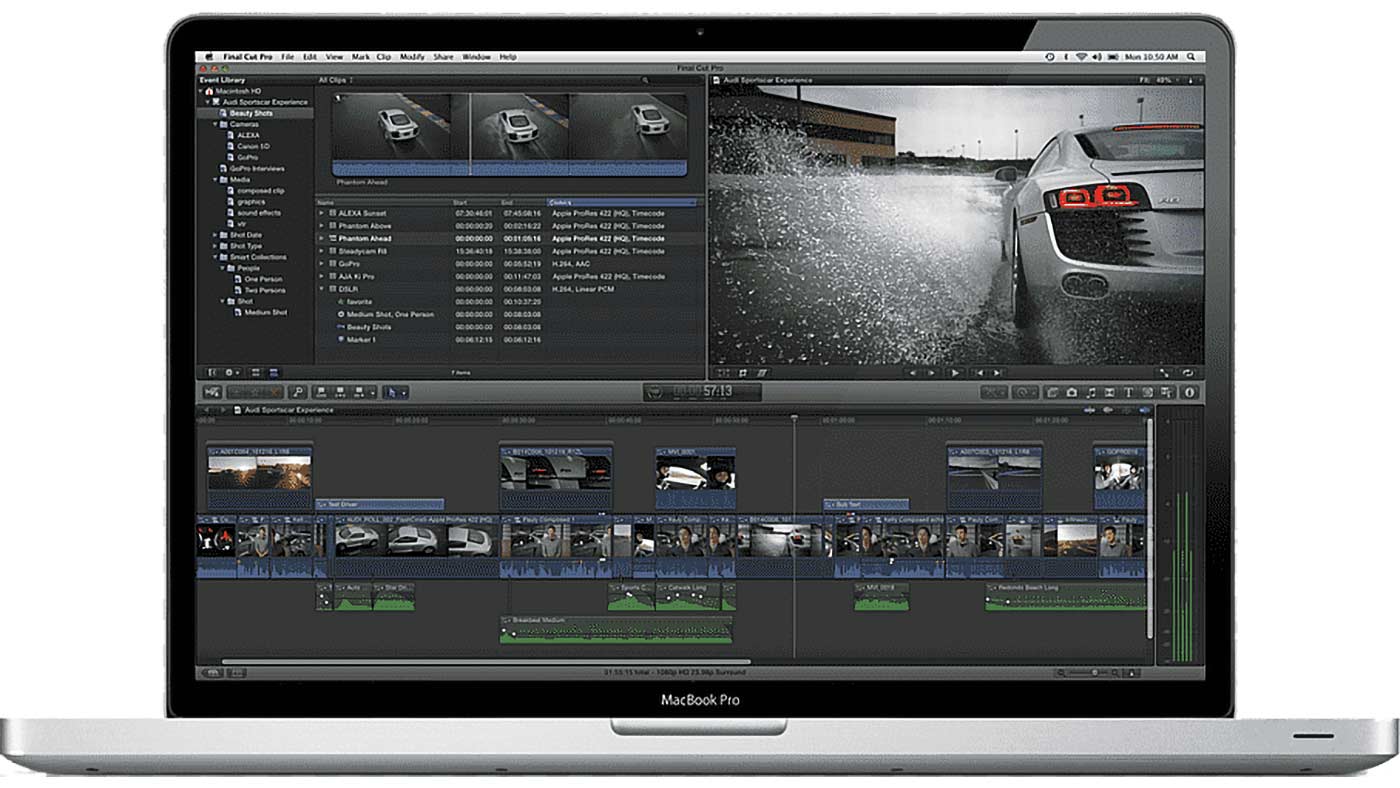Open the gear action menu in Event Library
This screenshot has width=1400, height=788.
tap(229, 372)
